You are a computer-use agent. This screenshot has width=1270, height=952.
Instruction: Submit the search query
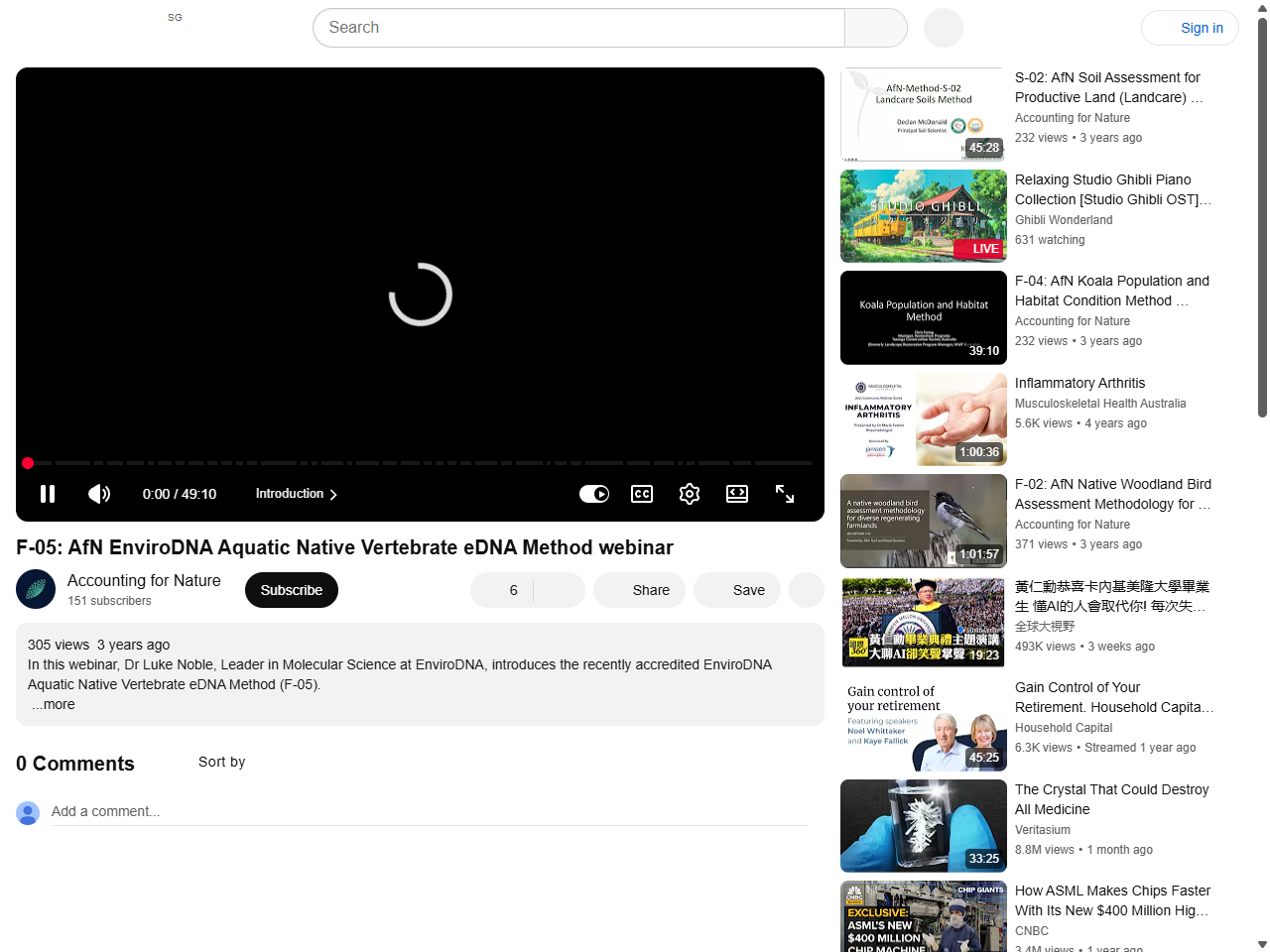(876, 28)
